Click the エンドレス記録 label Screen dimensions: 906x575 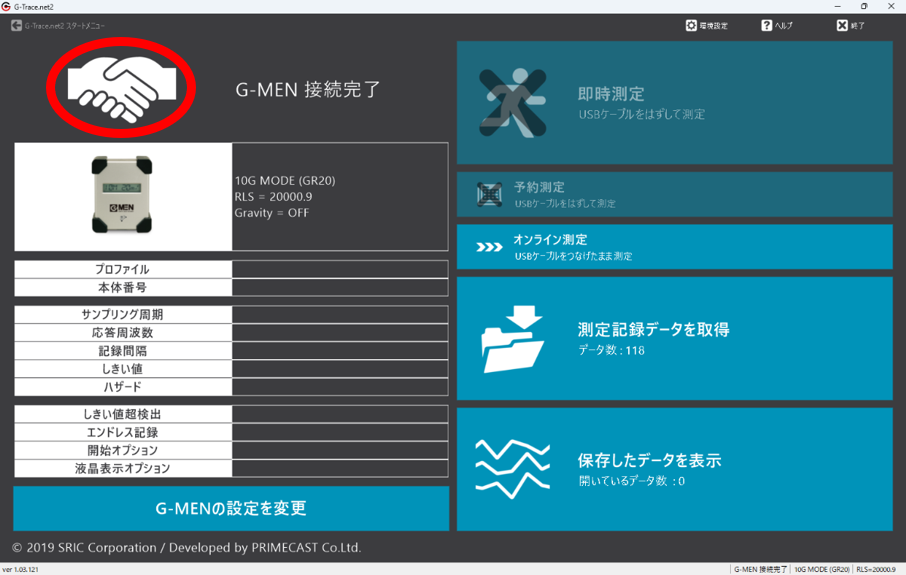point(122,432)
